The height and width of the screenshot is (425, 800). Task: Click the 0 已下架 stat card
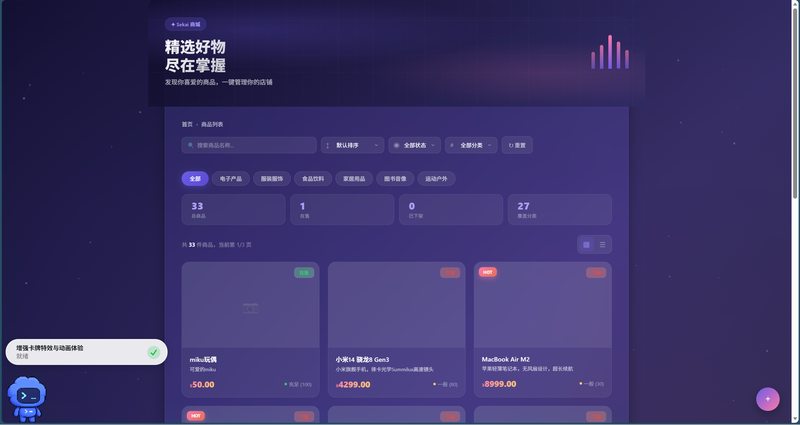click(451, 209)
